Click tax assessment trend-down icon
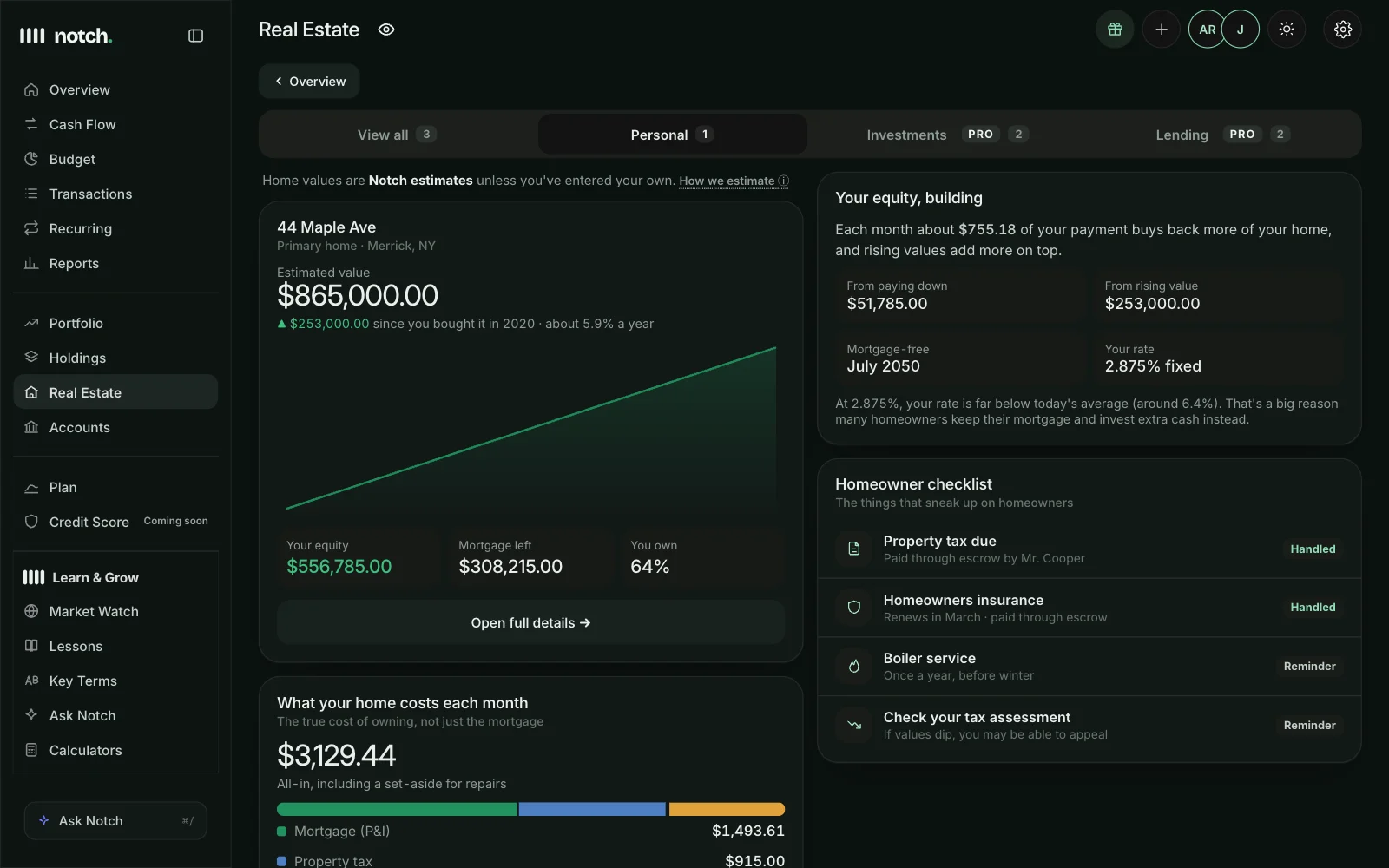1389x868 pixels. pos(854,725)
